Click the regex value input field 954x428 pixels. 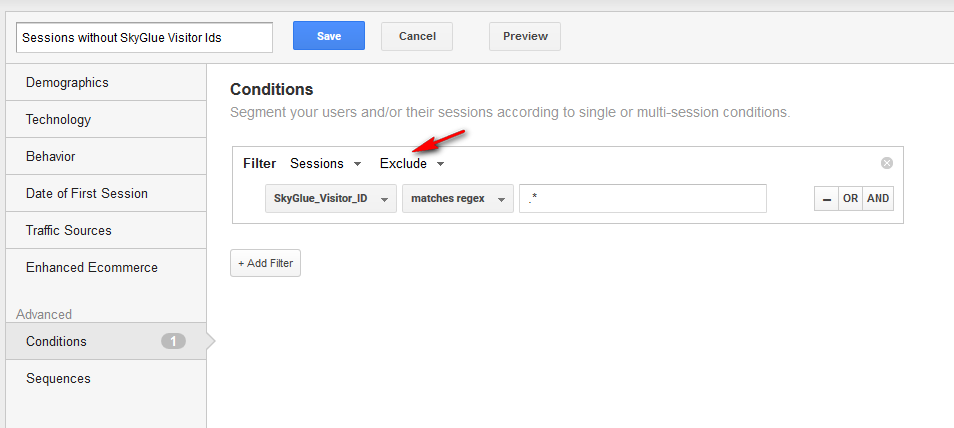[642, 198]
